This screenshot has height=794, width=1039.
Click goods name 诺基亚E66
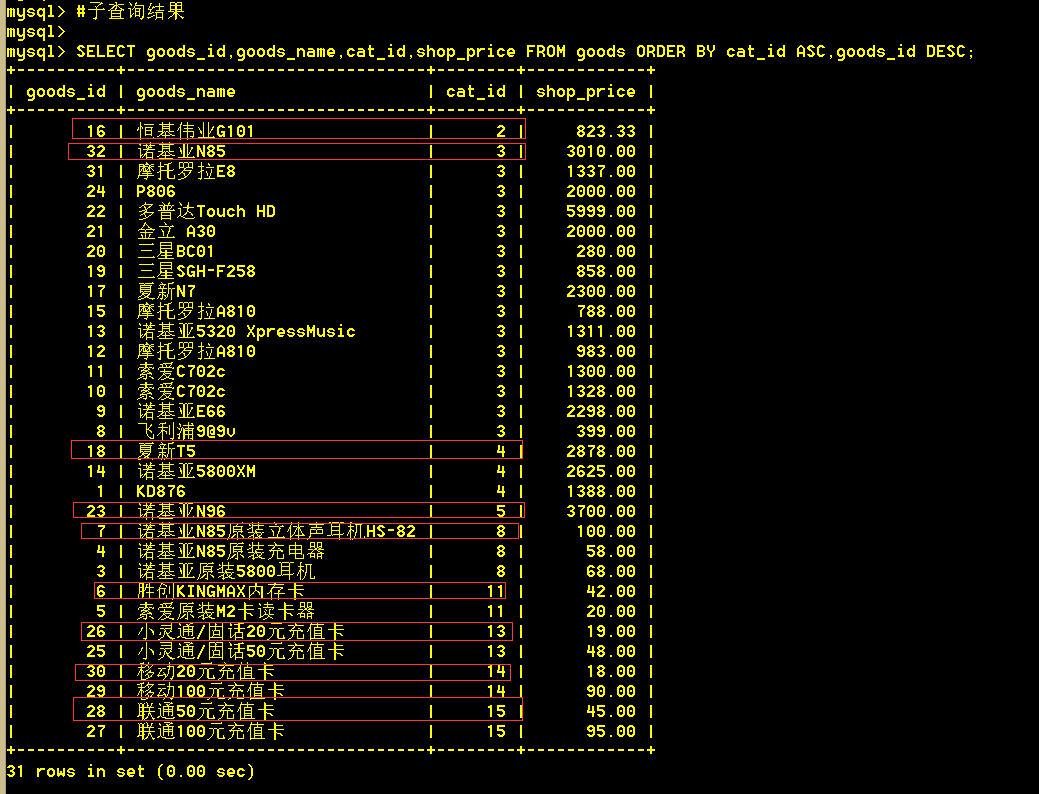pos(181,412)
